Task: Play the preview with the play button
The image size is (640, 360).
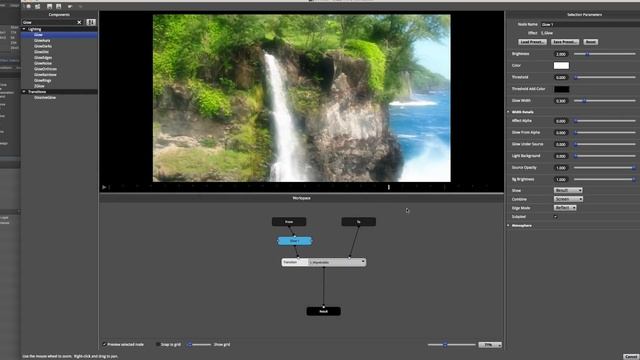Action: point(104,187)
